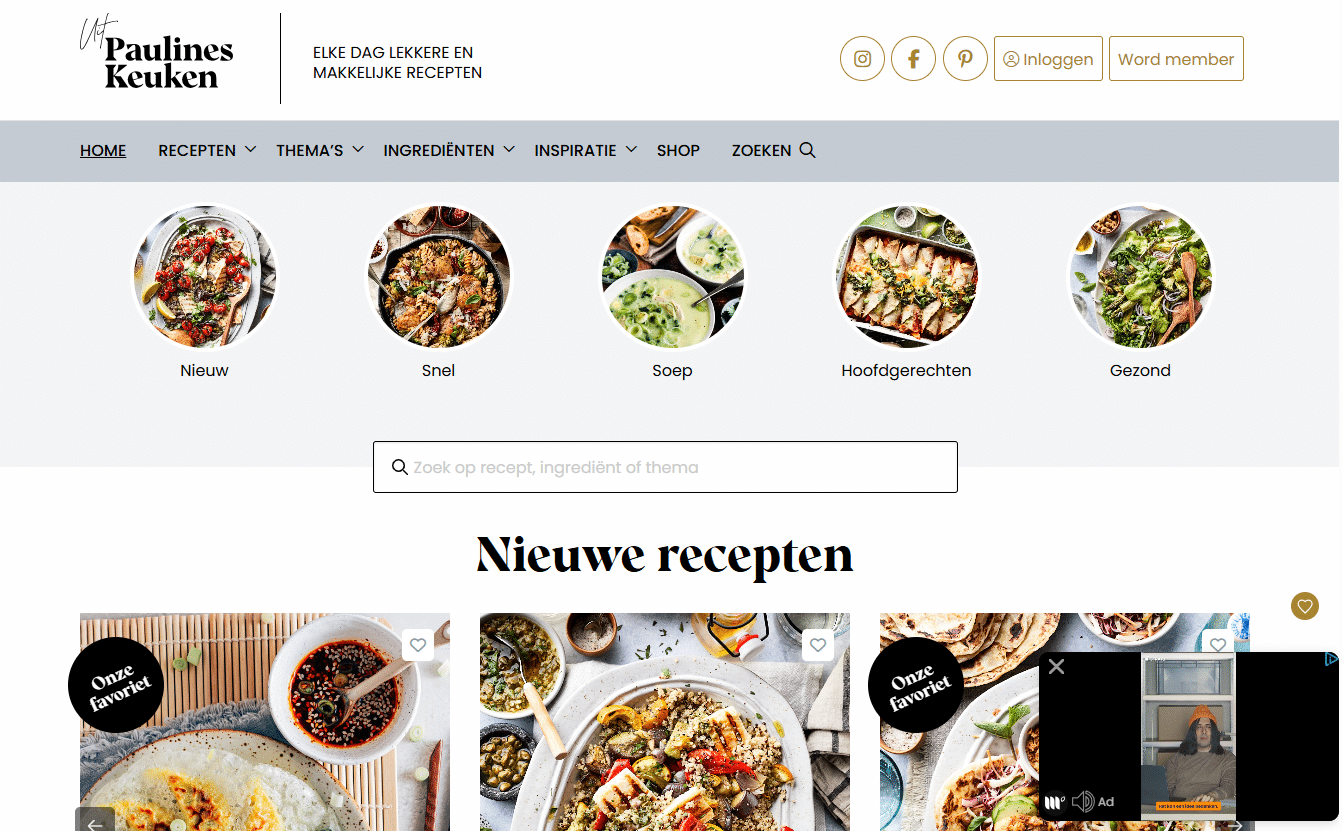
Task: Click the Word member button
Action: click(1176, 59)
